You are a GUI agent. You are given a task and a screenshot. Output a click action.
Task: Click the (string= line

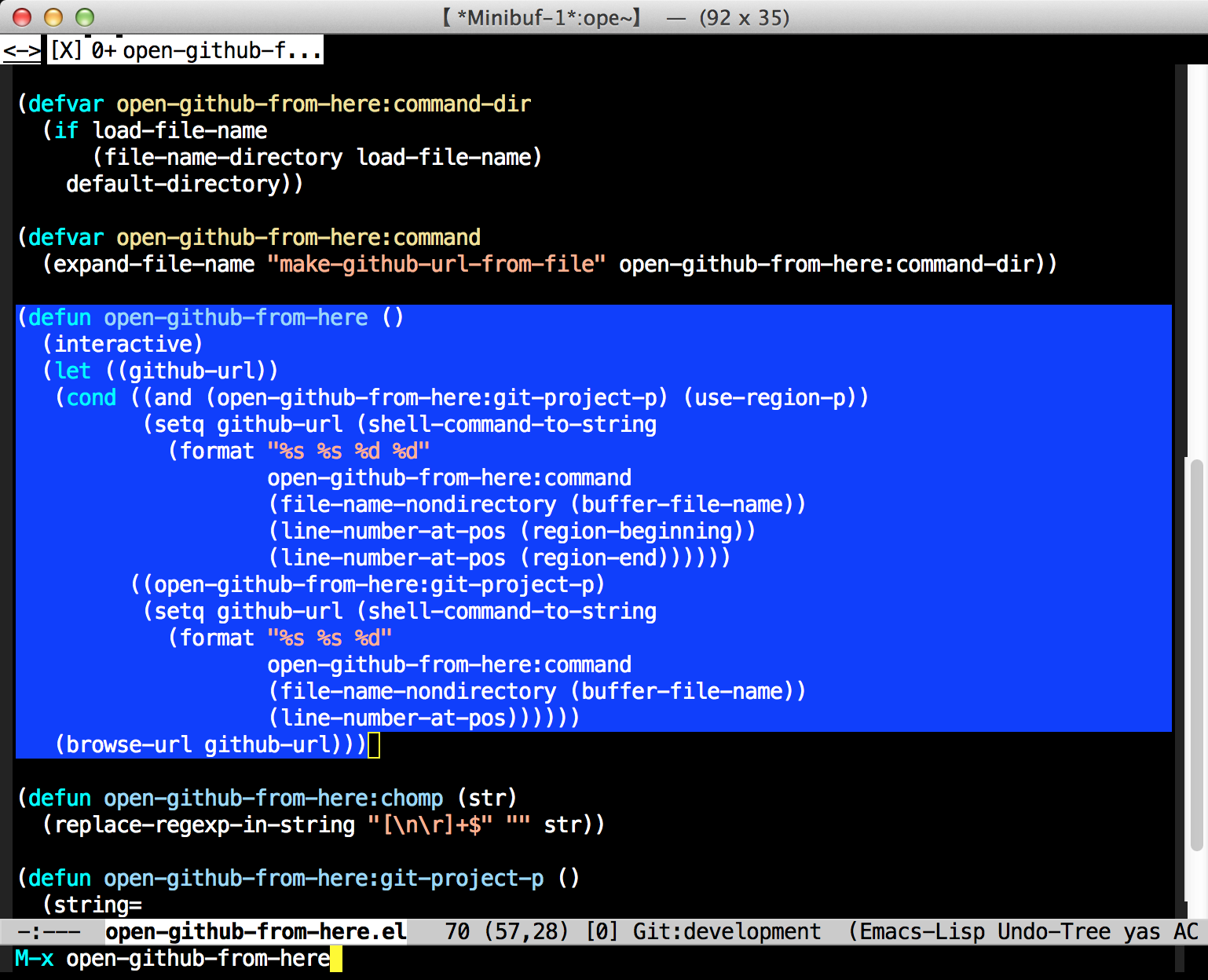tap(93, 905)
